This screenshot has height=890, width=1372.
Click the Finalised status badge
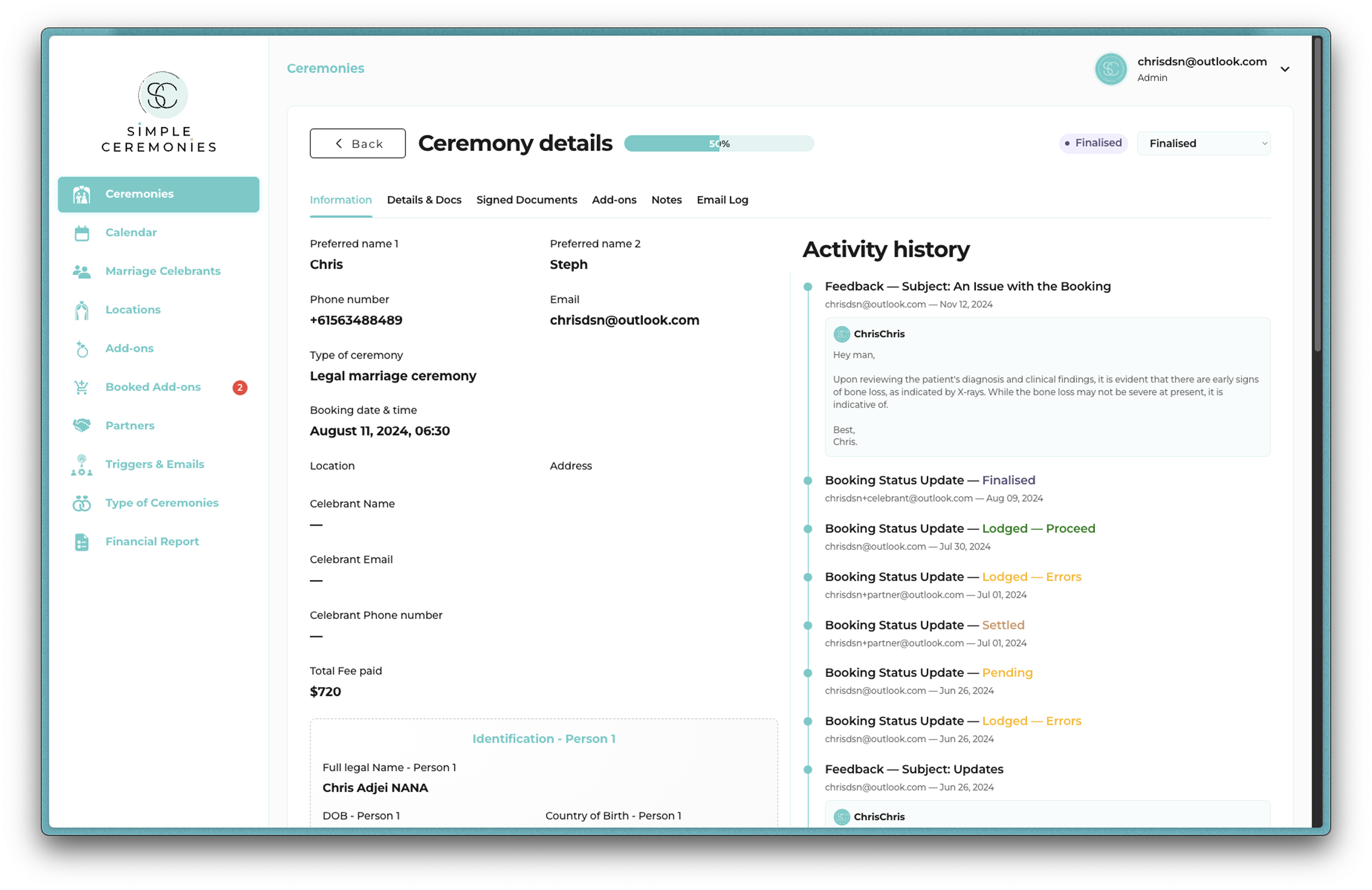pyautogui.click(x=1093, y=143)
